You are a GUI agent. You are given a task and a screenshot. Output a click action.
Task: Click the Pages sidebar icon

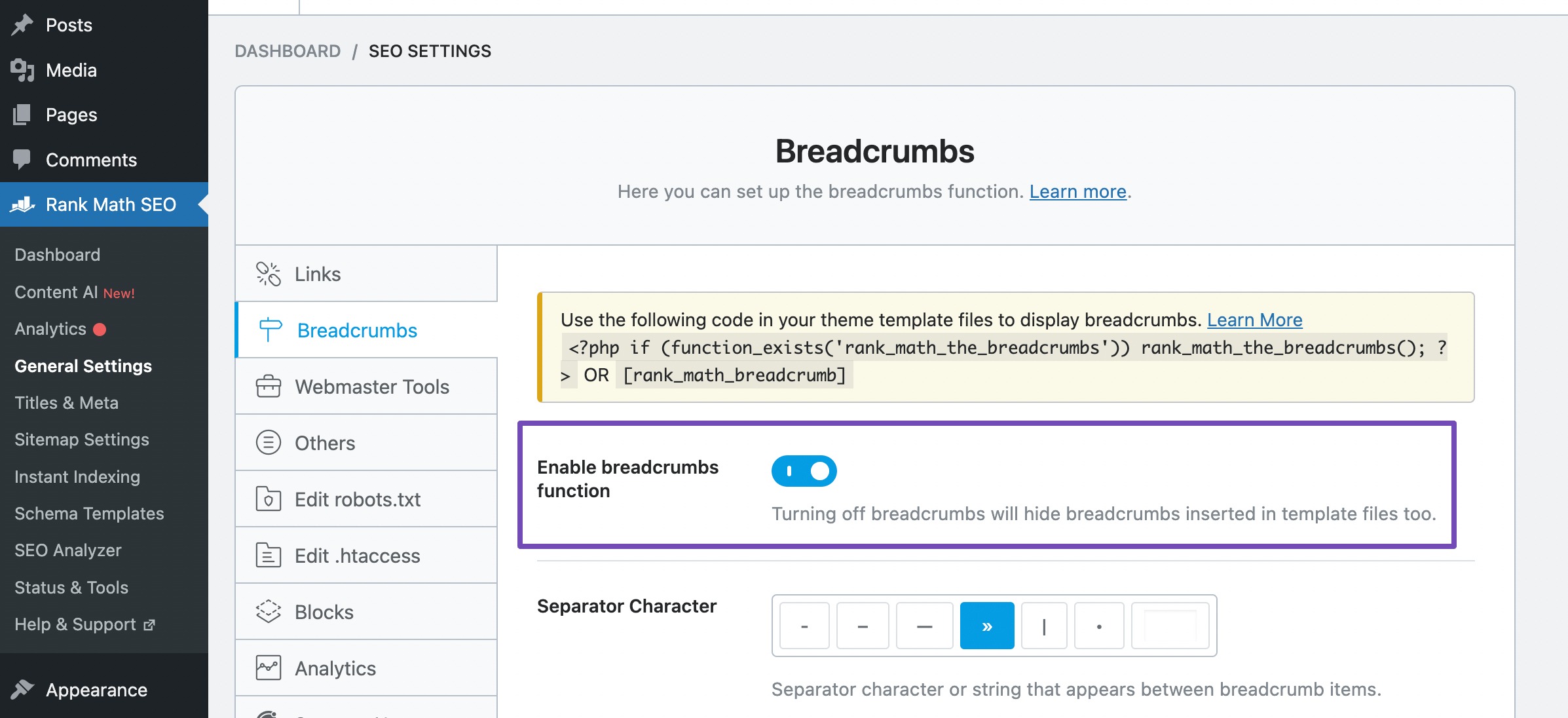pyautogui.click(x=22, y=114)
